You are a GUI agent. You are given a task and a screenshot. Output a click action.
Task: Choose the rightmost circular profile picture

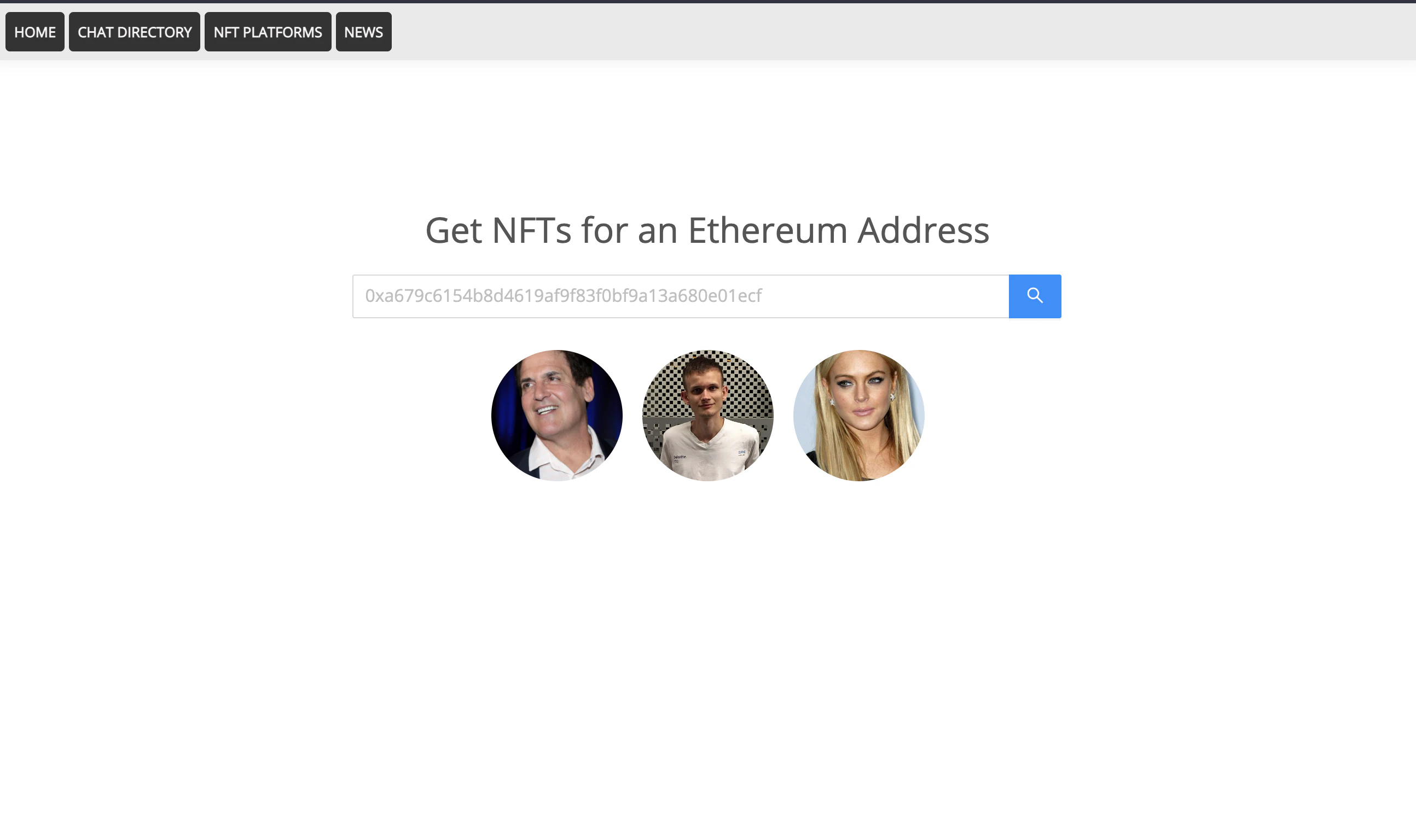[859, 416]
